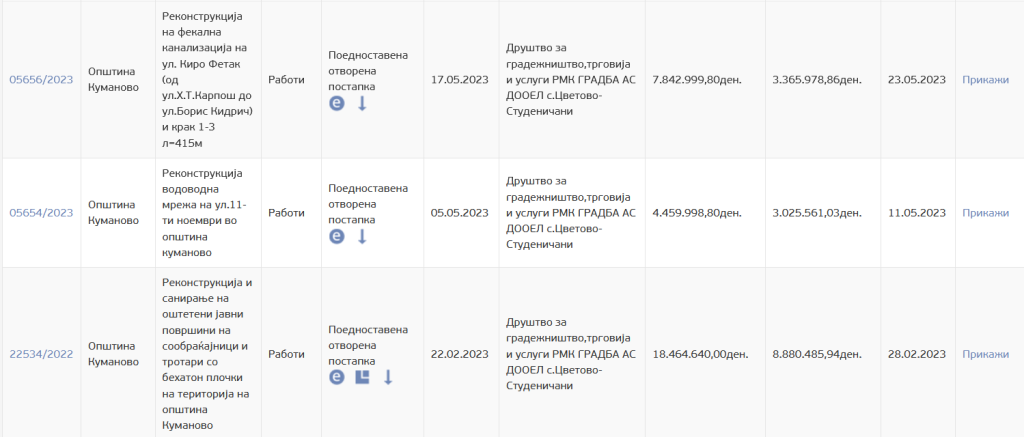
Task: Click the 7.842.999,80ден. estimated value cell
Action: coord(696,80)
